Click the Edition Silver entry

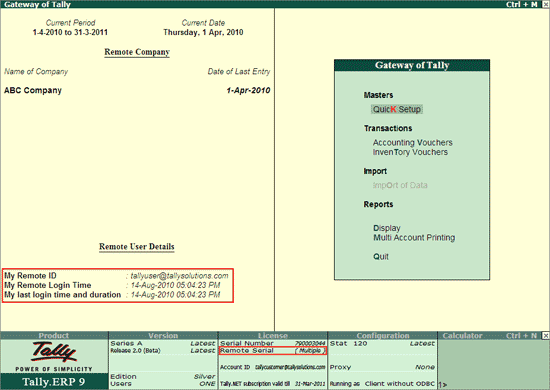pos(162,377)
